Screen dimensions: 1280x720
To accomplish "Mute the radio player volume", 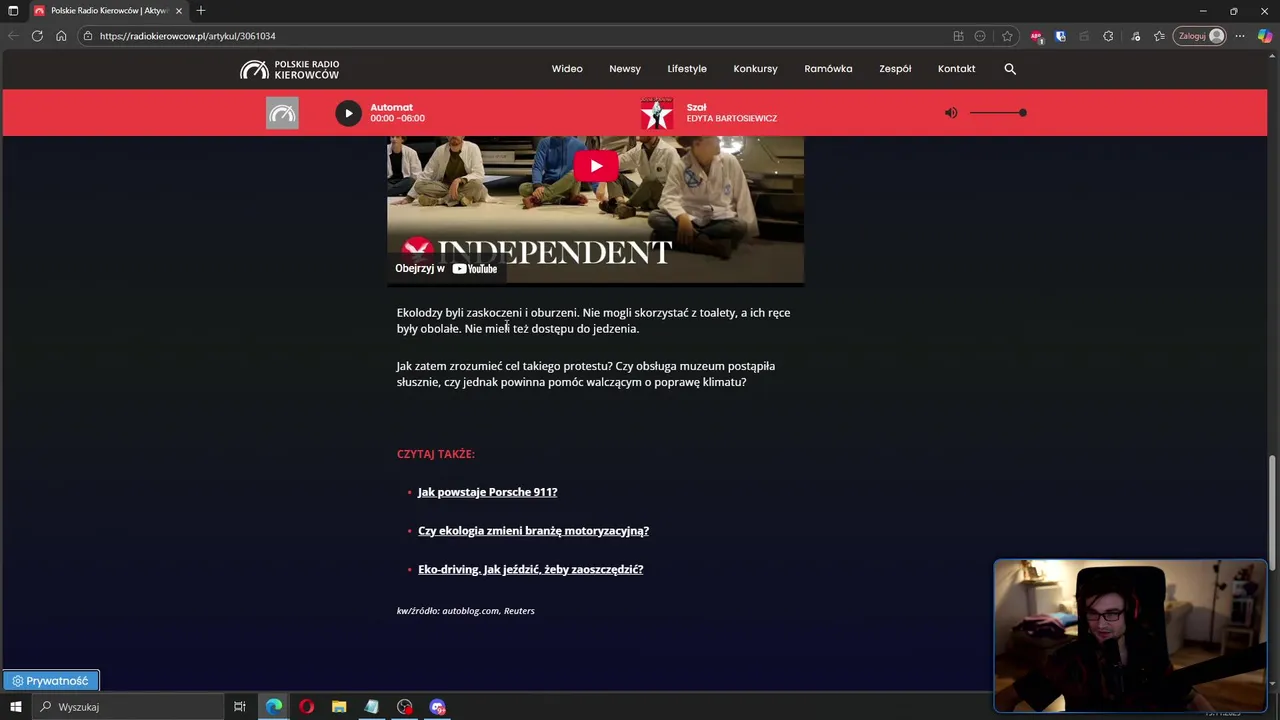I will (951, 113).
